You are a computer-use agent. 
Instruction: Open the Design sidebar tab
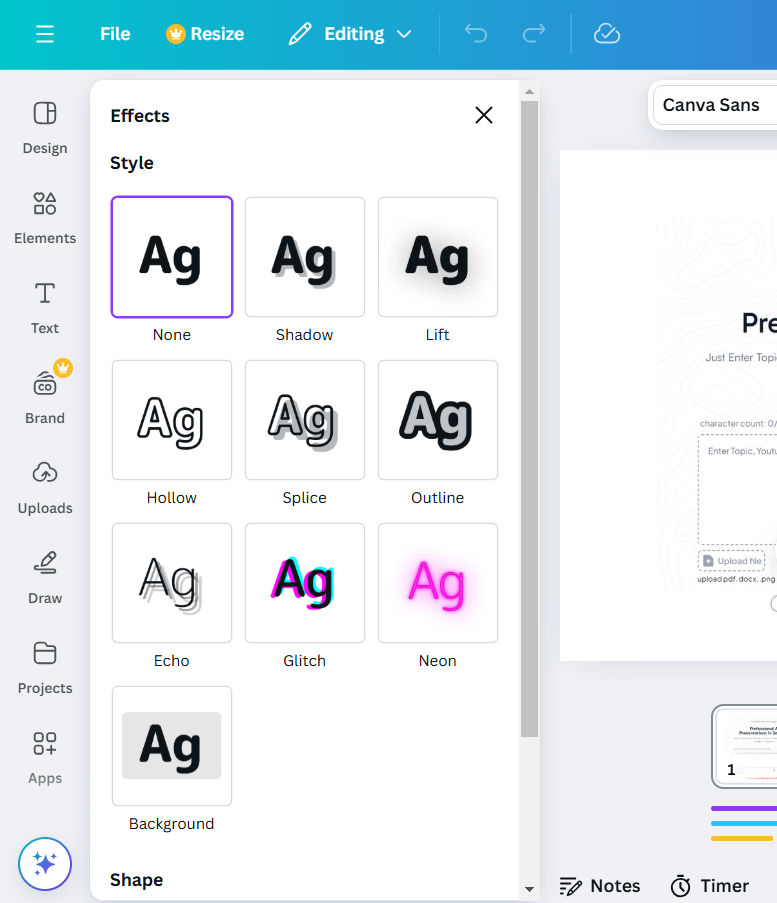(45, 128)
